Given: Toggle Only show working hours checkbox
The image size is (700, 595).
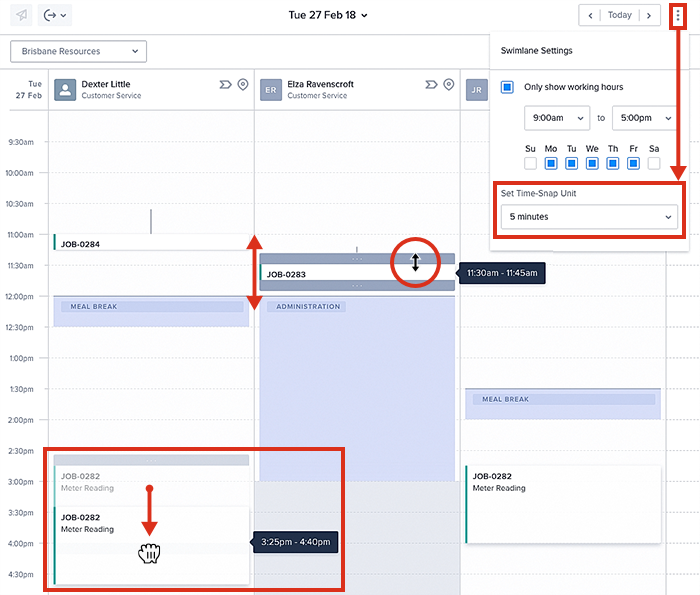Looking at the screenshot, I should (508, 87).
